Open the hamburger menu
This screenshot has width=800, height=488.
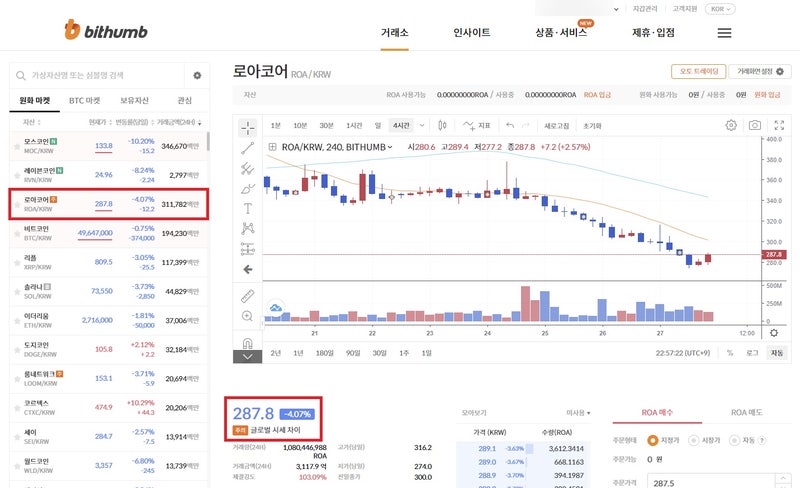(724, 33)
